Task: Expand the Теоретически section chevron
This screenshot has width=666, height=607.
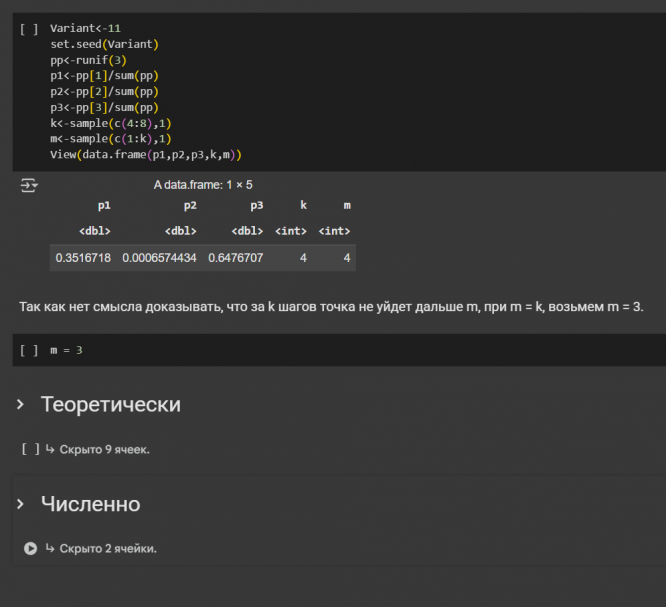Action: [x=20, y=404]
